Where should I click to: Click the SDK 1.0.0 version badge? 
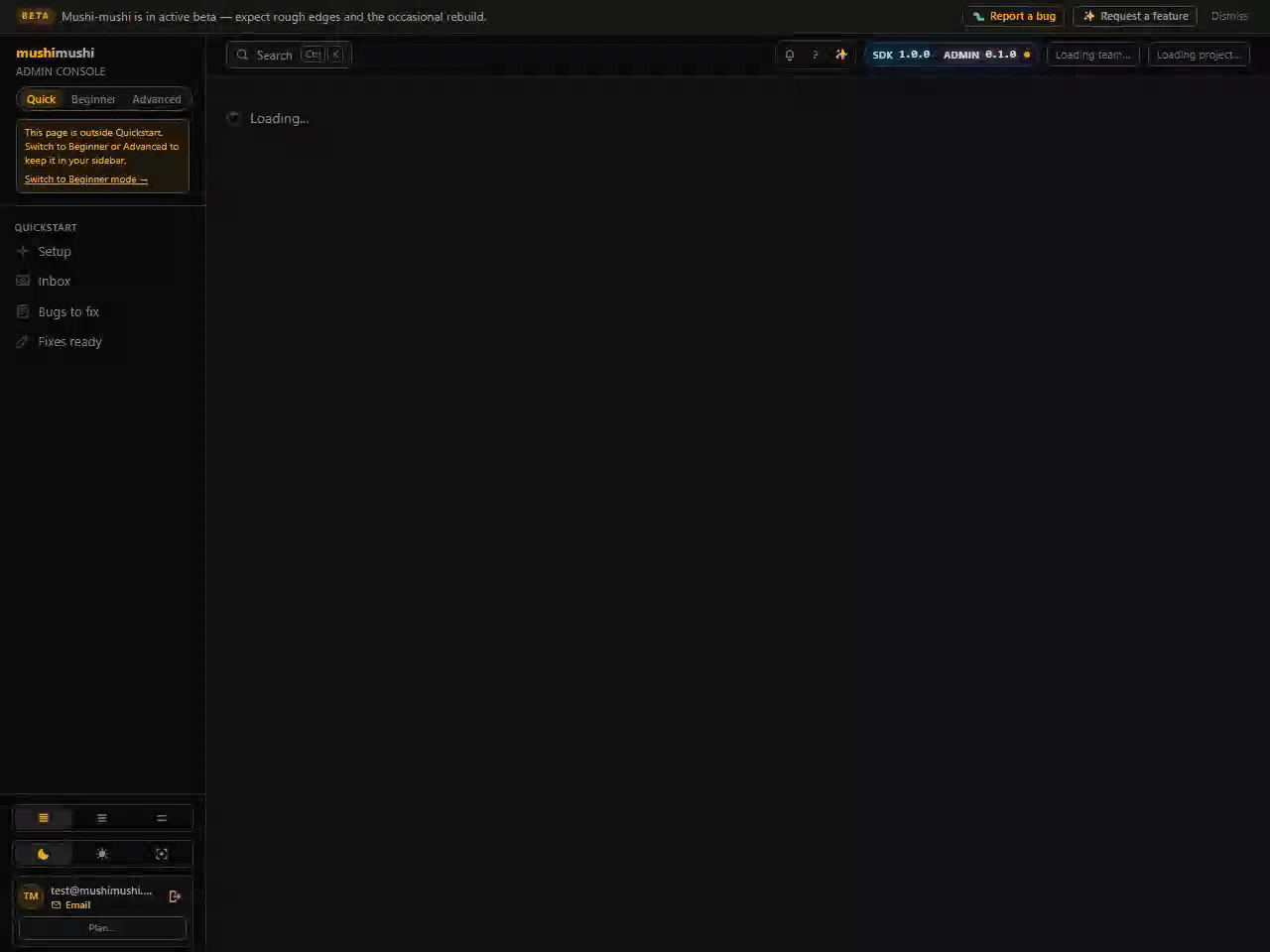(901, 55)
